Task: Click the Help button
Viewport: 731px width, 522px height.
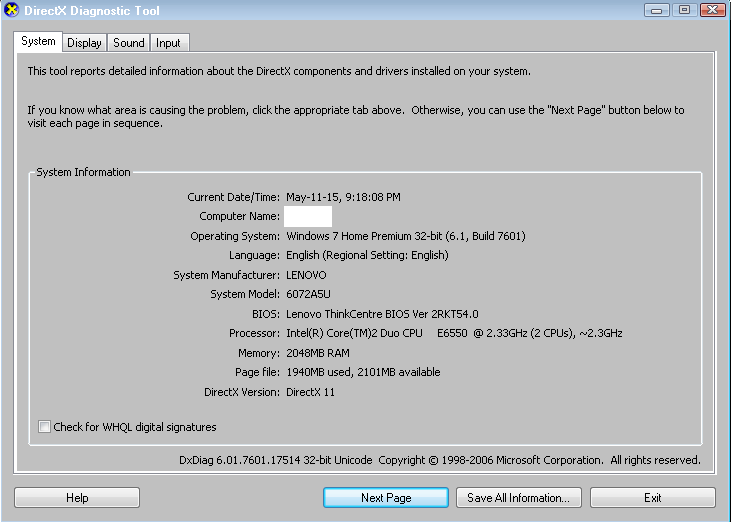Action: [77, 498]
